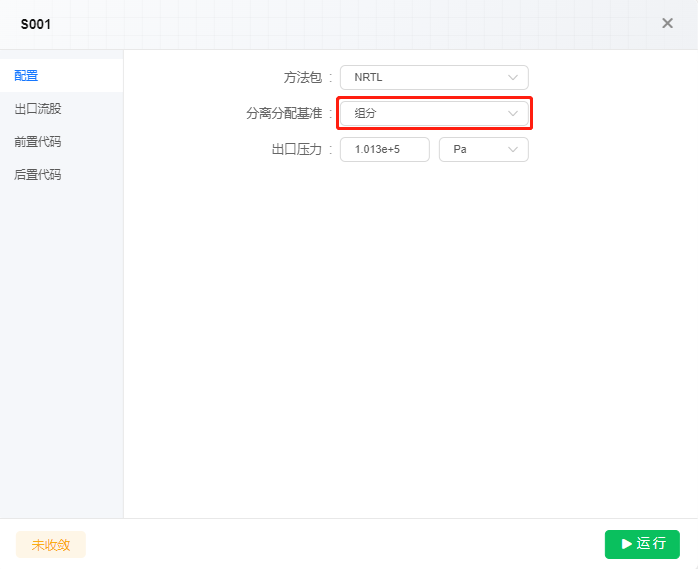Image resolution: width=698 pixels, height=569 pixels.
Task: Open the 分离分配基准 dropdown showing 组分
Action: (x=434, y=114)
